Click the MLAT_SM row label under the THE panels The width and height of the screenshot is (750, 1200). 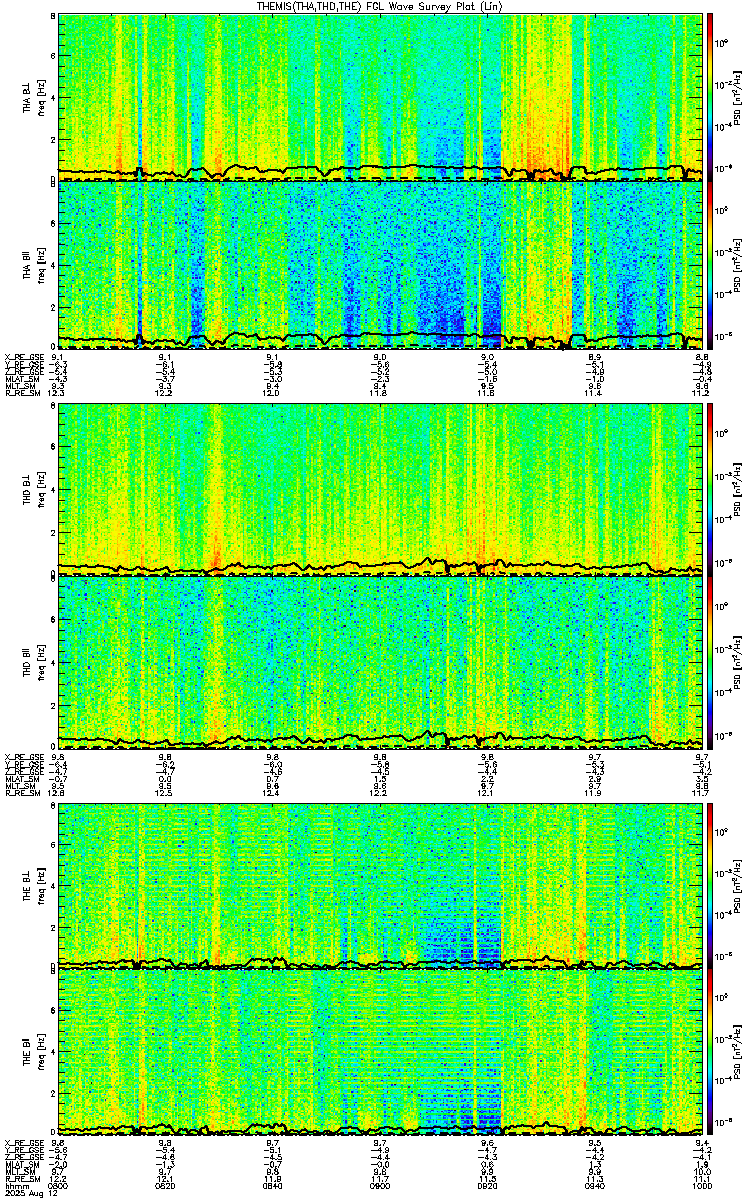[x=20, y=1163]
